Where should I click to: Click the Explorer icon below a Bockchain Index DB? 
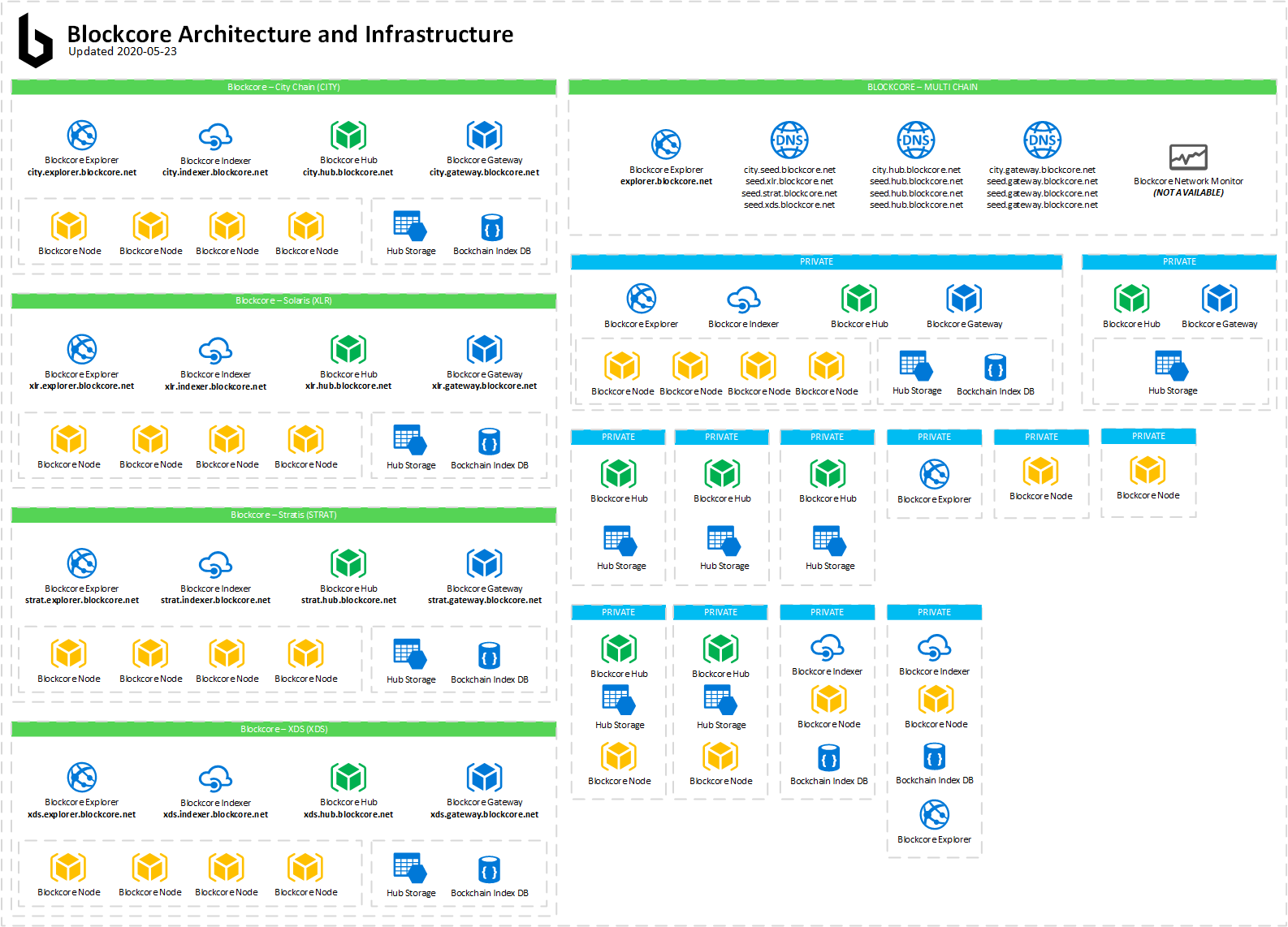(935, 814)
